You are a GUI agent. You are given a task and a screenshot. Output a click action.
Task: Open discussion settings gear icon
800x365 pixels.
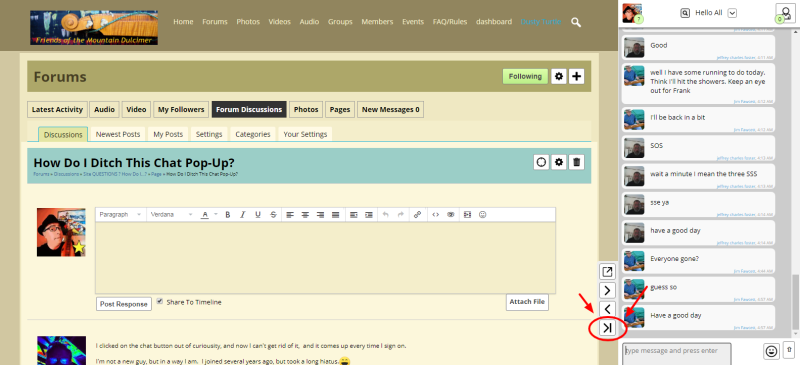[x=559, y=162]
